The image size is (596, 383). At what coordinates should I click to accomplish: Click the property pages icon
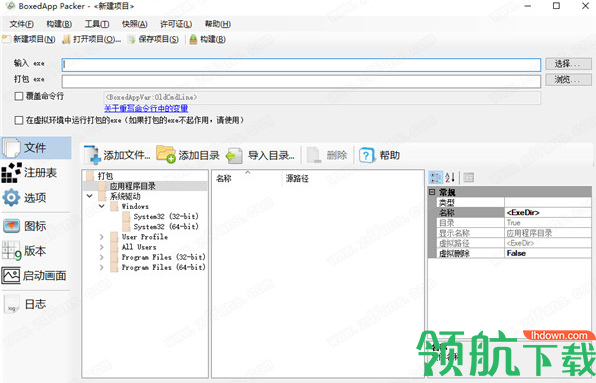[x=469, y=177]
